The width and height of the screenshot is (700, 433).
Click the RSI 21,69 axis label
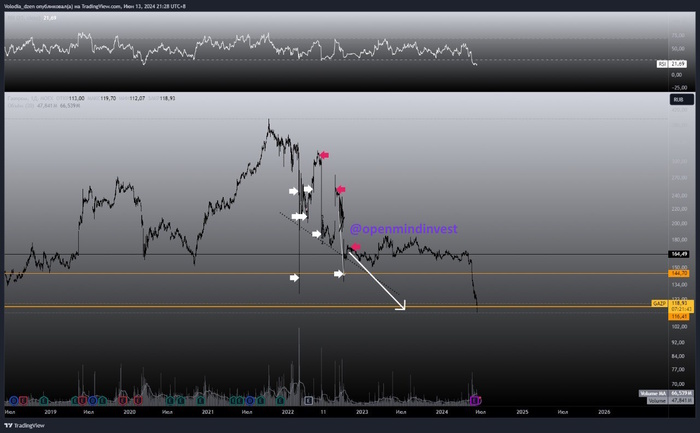(671, 64)
